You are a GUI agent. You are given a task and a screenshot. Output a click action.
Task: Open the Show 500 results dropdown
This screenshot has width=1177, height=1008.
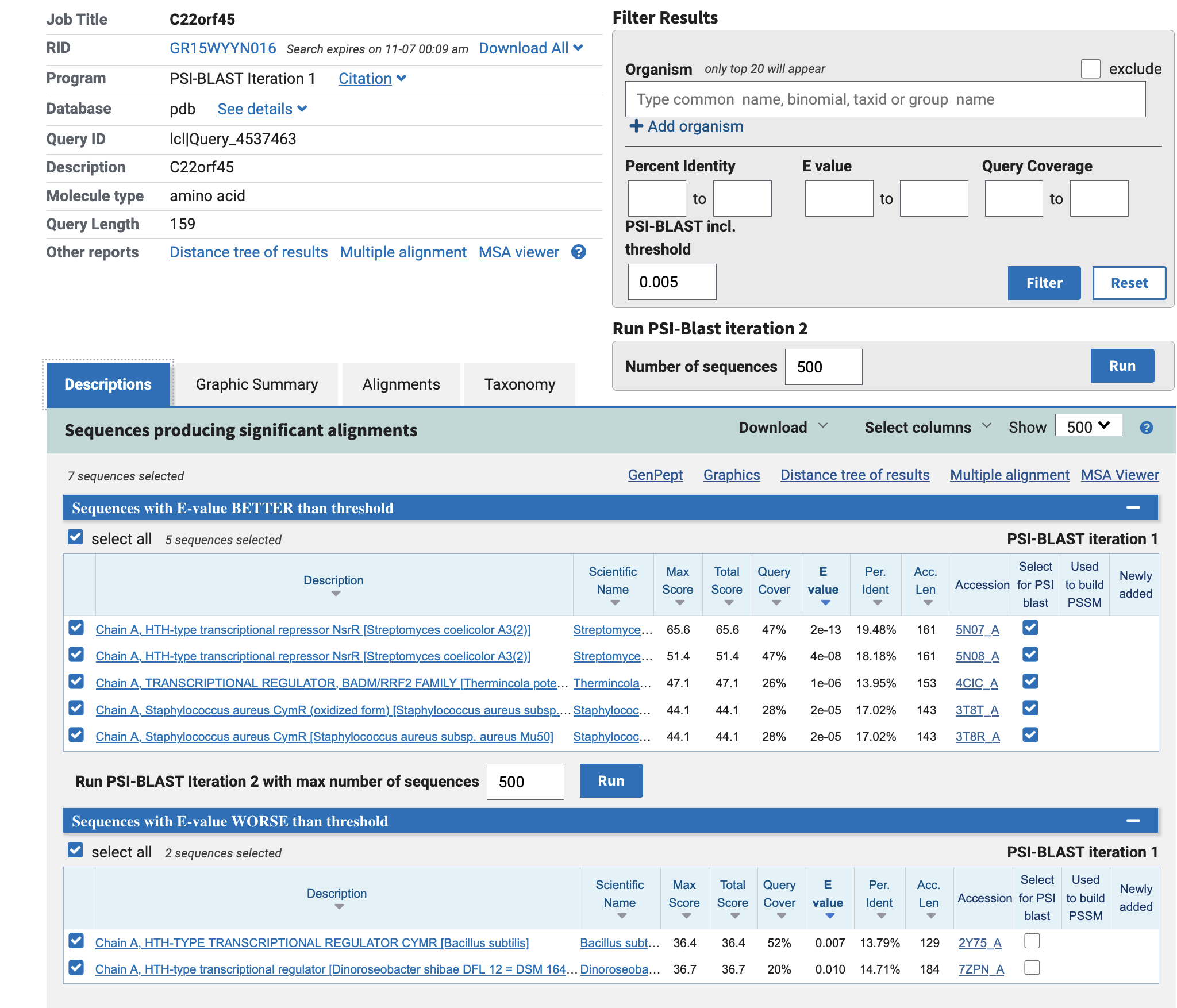[1088, 426]
